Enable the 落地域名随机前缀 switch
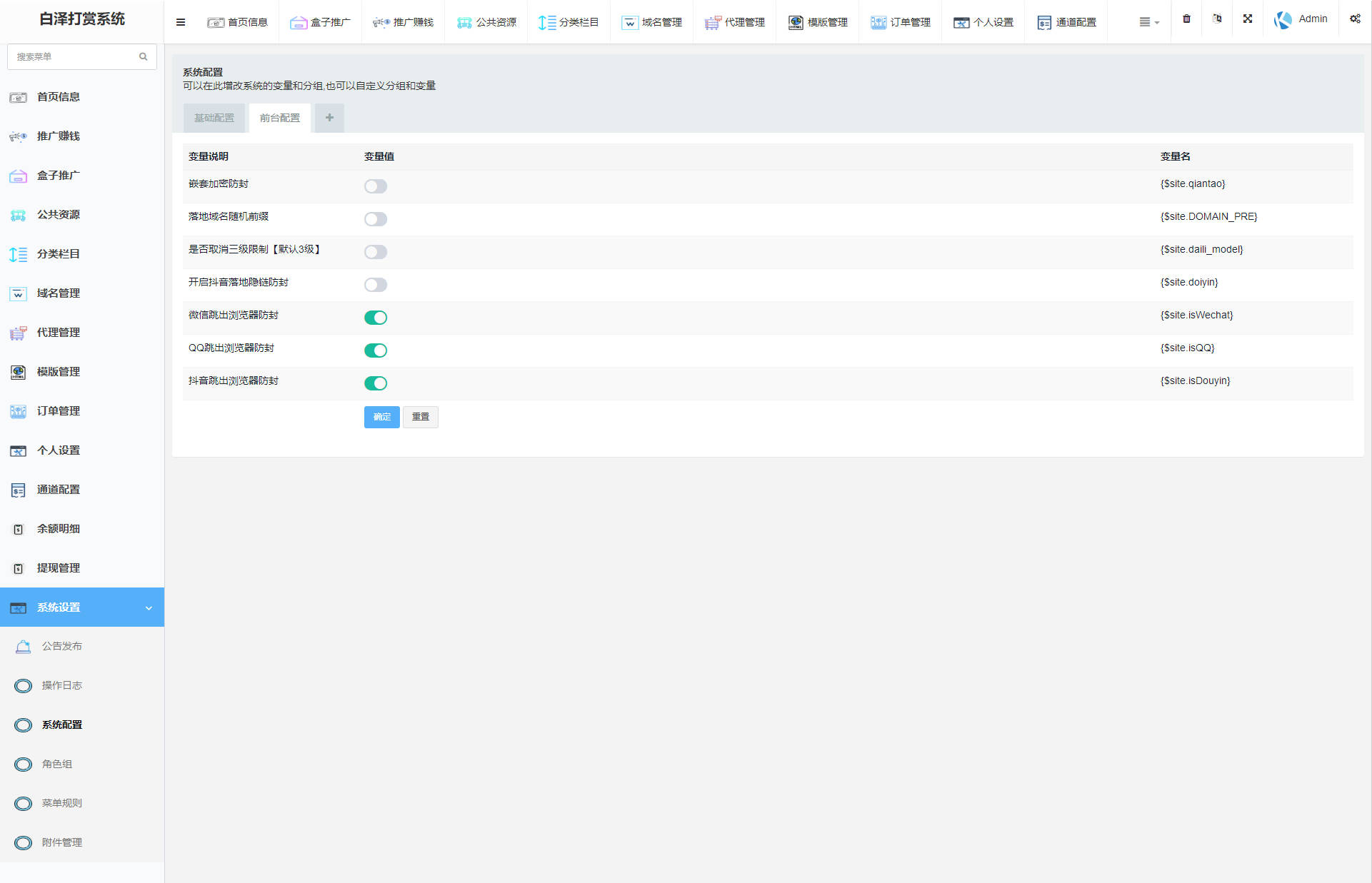Viewport: 1372px width, 883px height. point(376,219)
